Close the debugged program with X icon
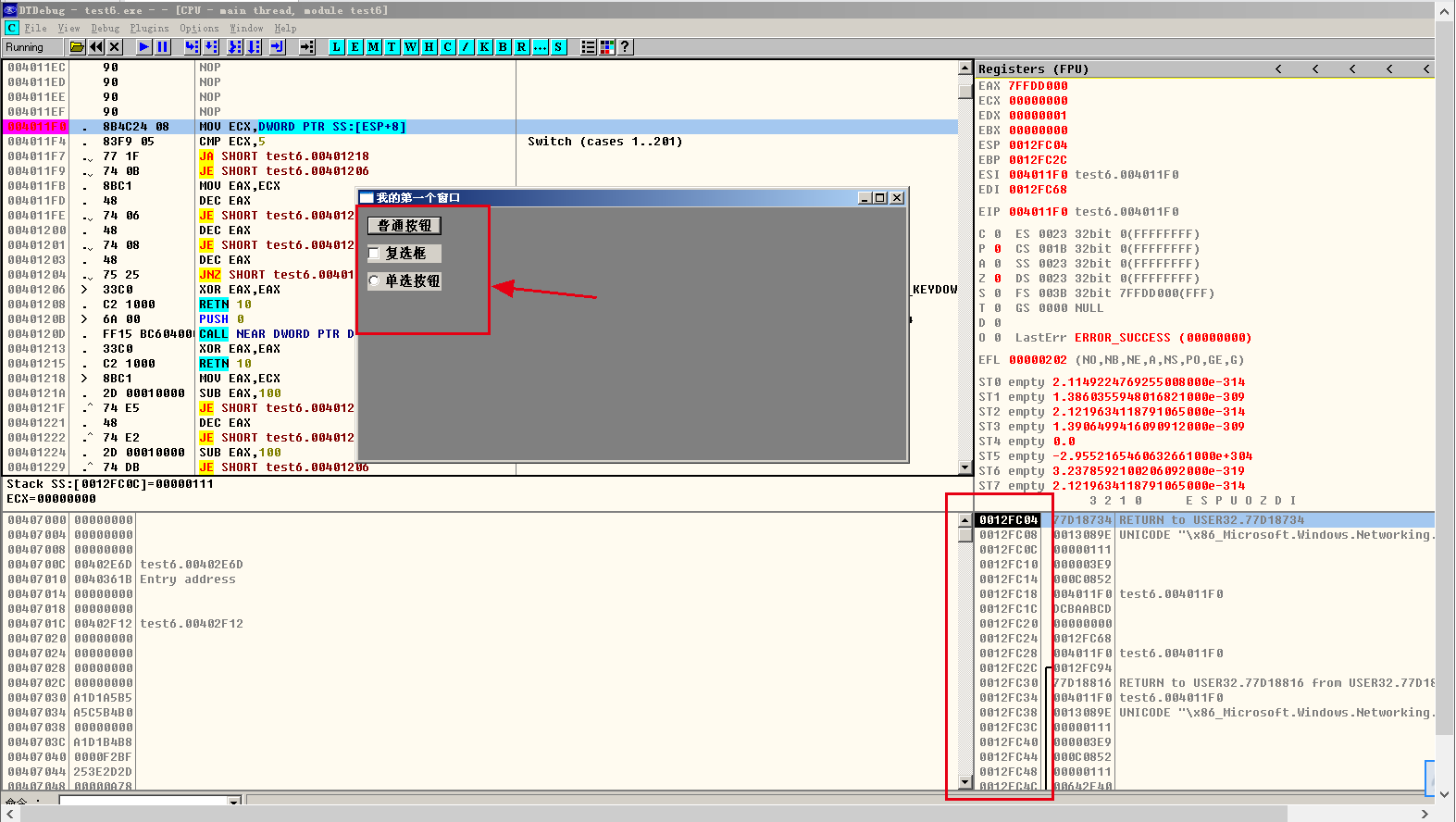The height and width of the screenshot is (822, 1456). (115, 47)
